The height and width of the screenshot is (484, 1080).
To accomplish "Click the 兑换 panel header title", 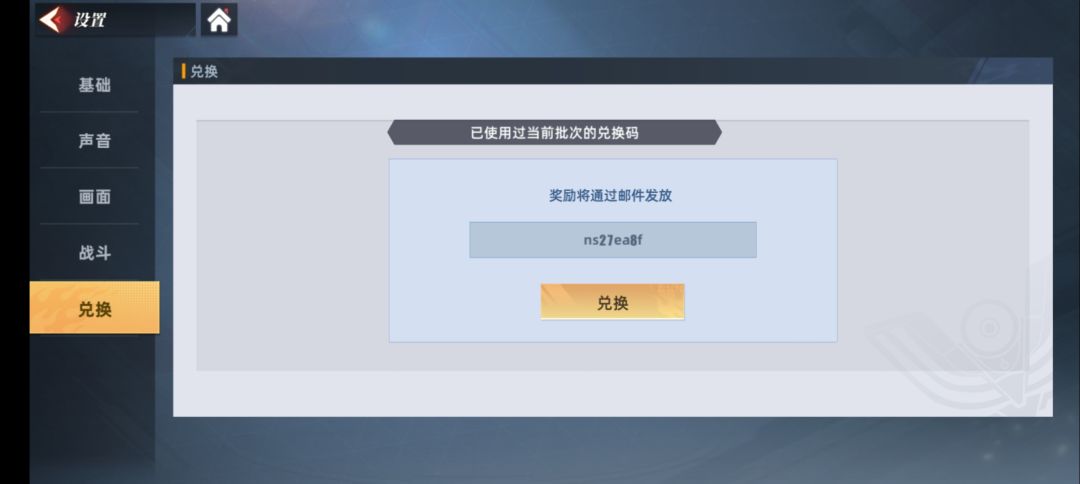I will point(204,72).
